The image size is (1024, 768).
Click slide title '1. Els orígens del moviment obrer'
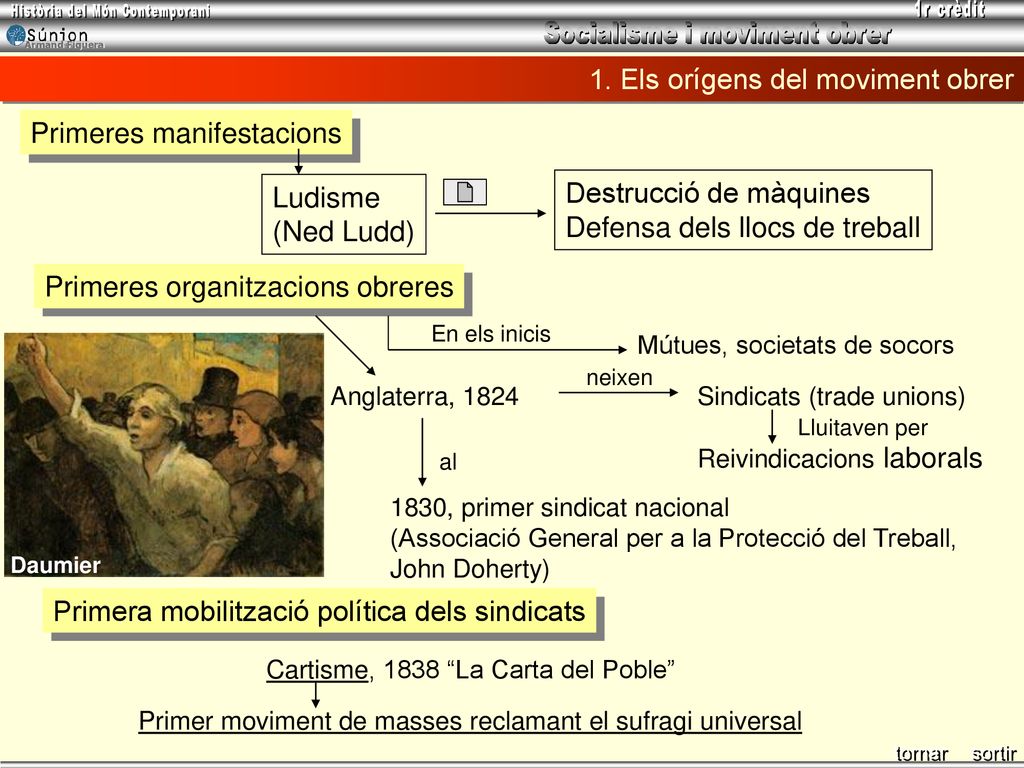point(802,79)
